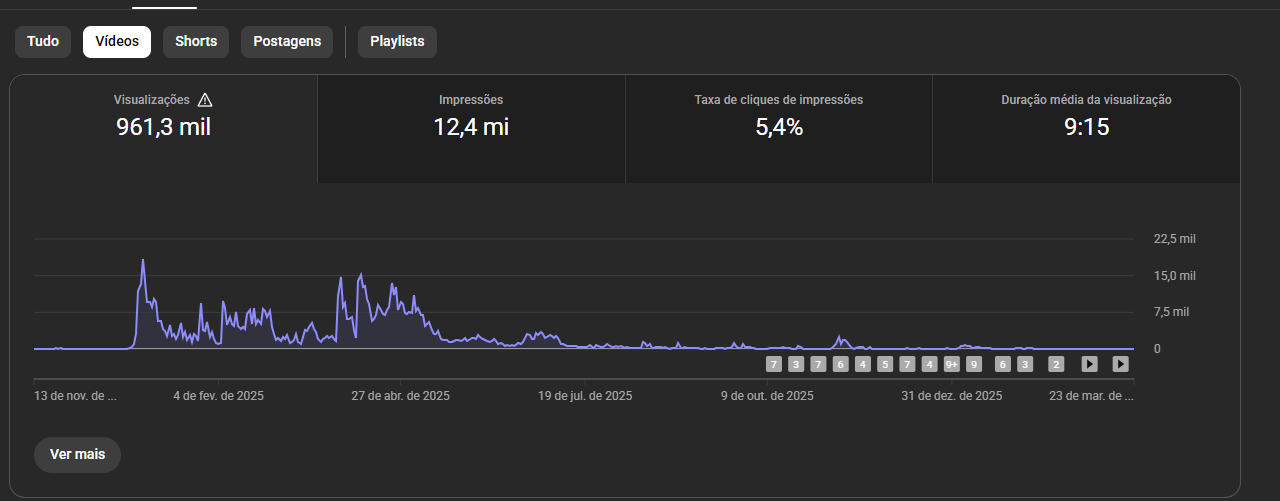Switch to the Tudo filter tab

43,42
